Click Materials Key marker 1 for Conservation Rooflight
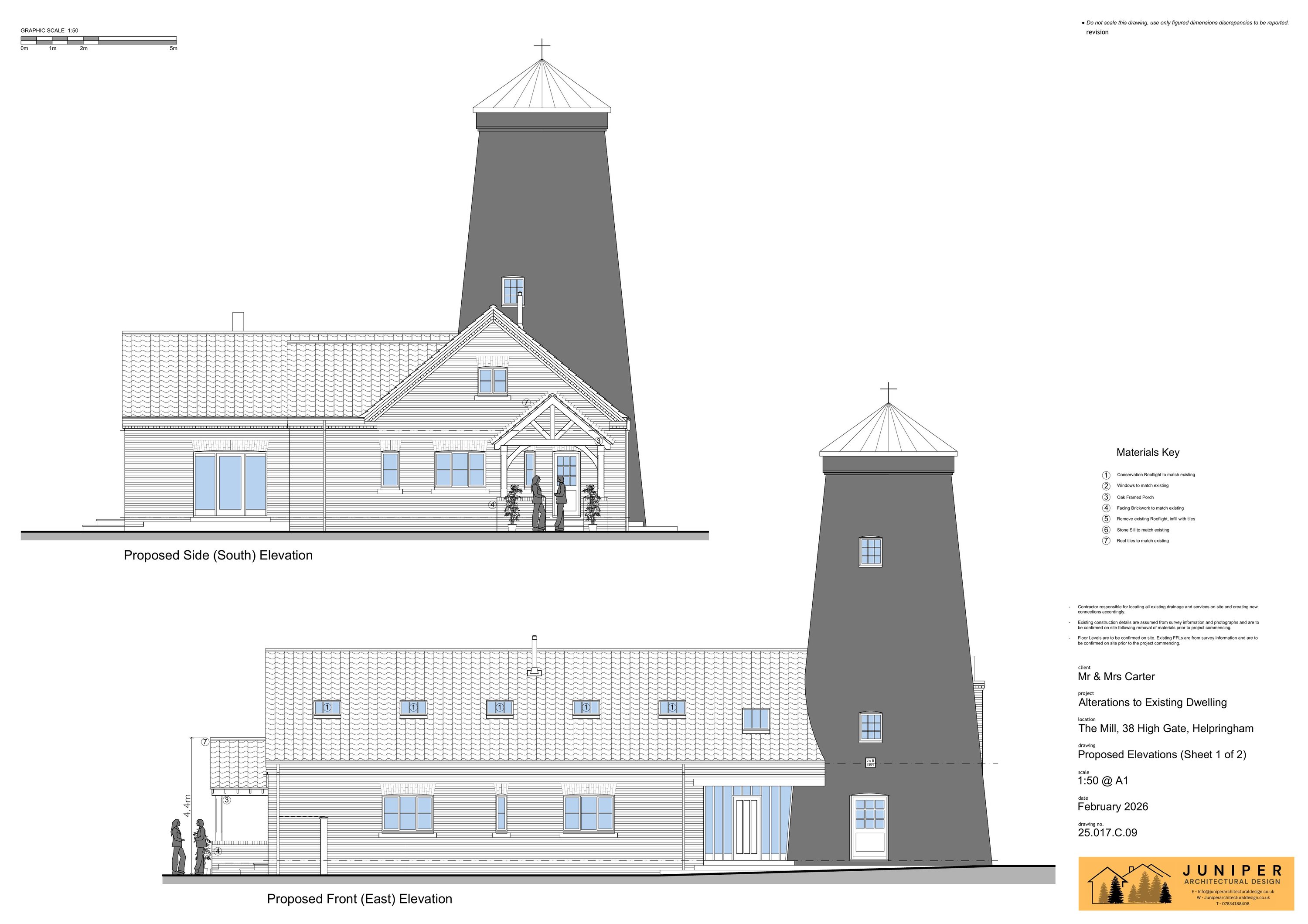Image resolution: width=1308 pixels, height=924 pixels. [1106, 475]
